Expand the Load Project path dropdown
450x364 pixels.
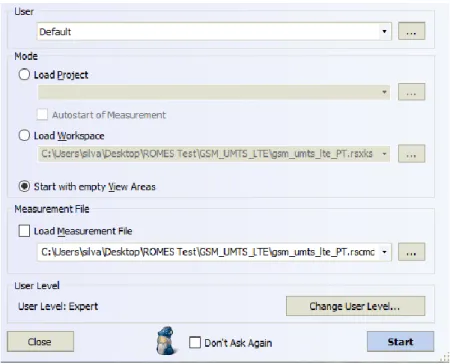pyautogui.click(x=384, y=92)
